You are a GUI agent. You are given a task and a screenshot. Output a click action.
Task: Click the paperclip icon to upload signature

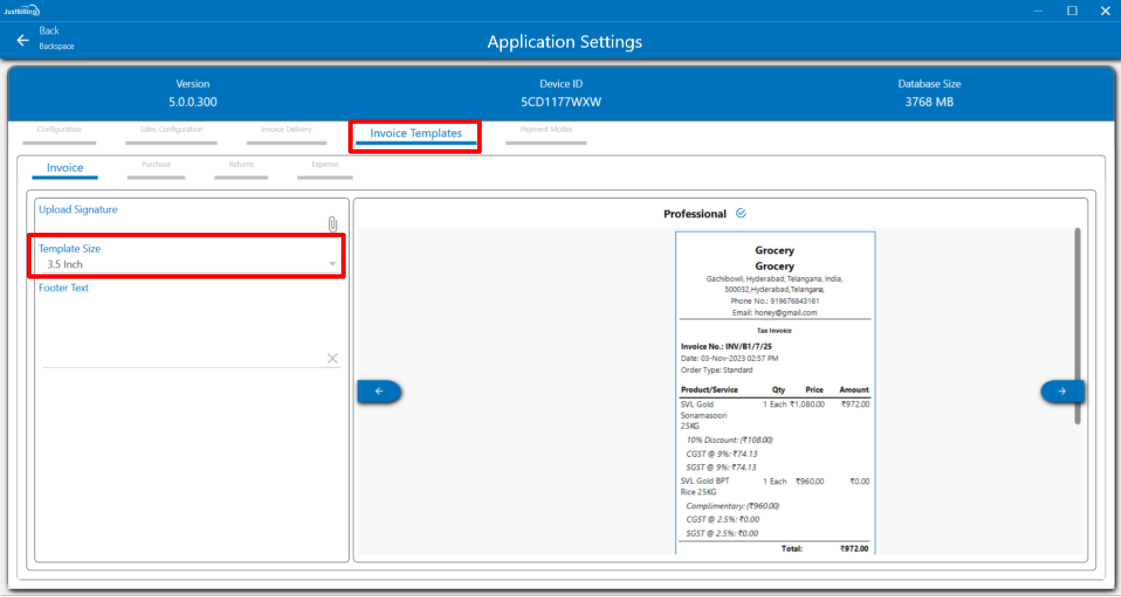click(x=333, y=223)
